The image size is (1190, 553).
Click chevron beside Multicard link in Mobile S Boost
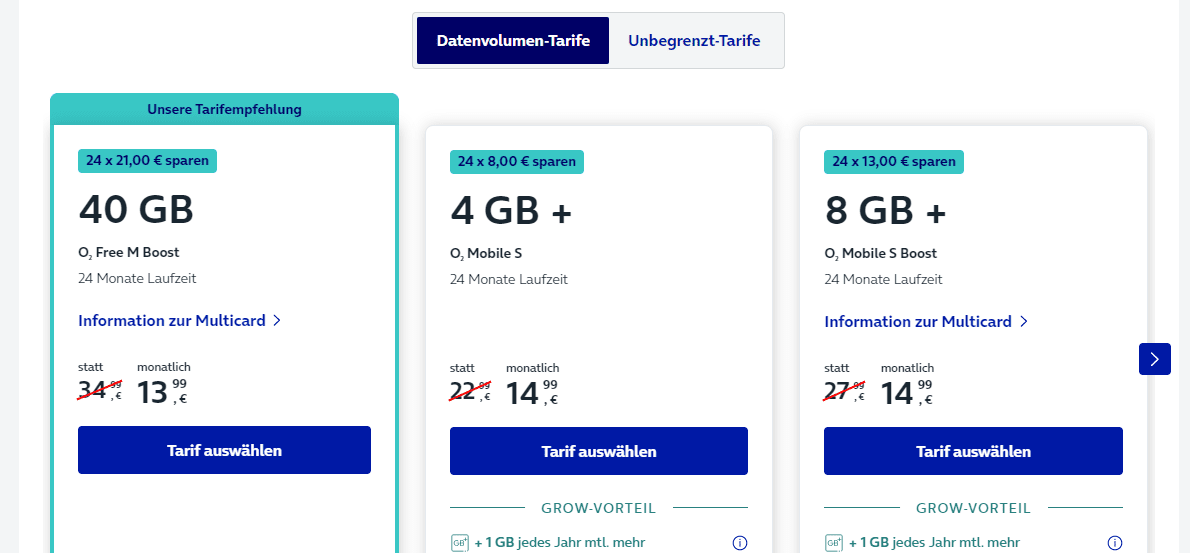(1024, 322)
